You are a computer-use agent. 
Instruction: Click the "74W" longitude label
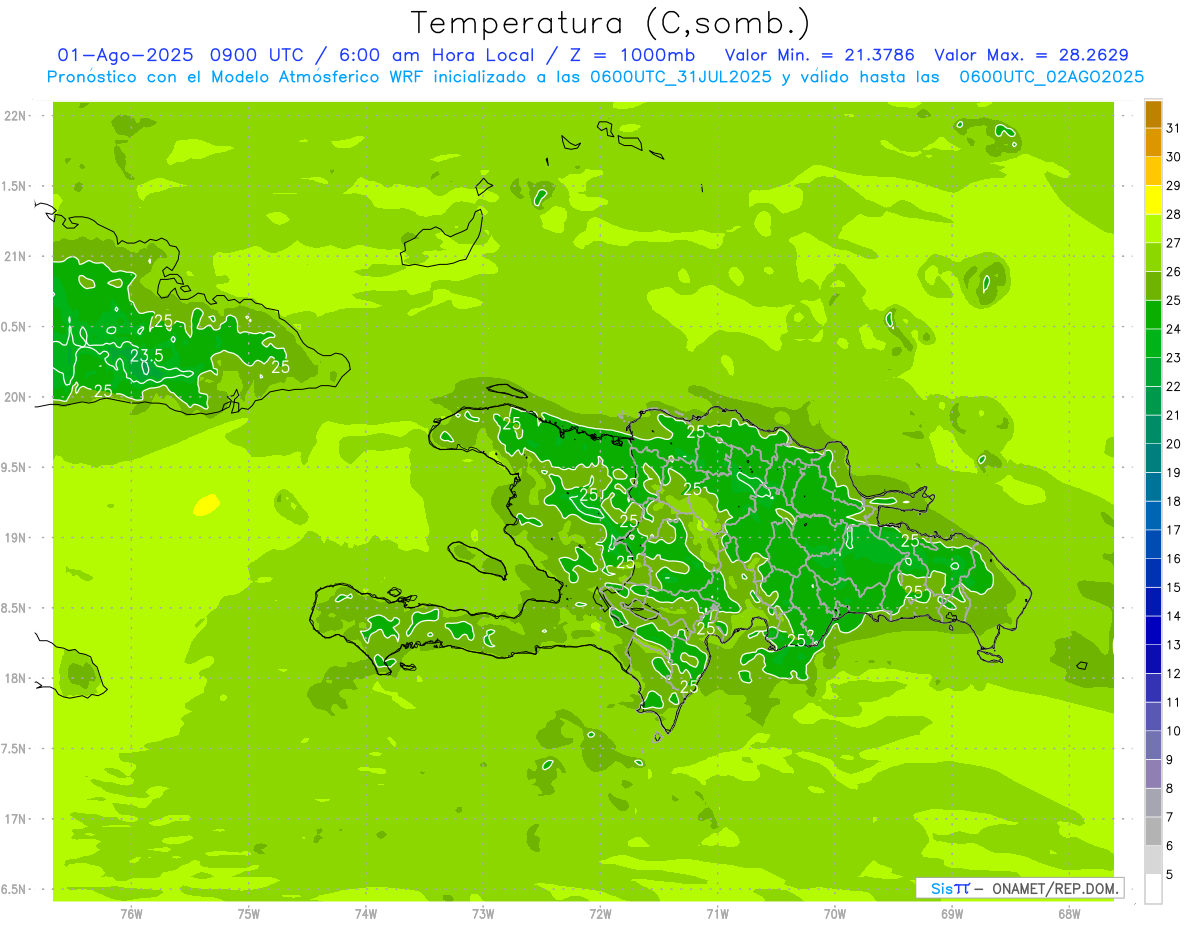click(x=366, y=913)
